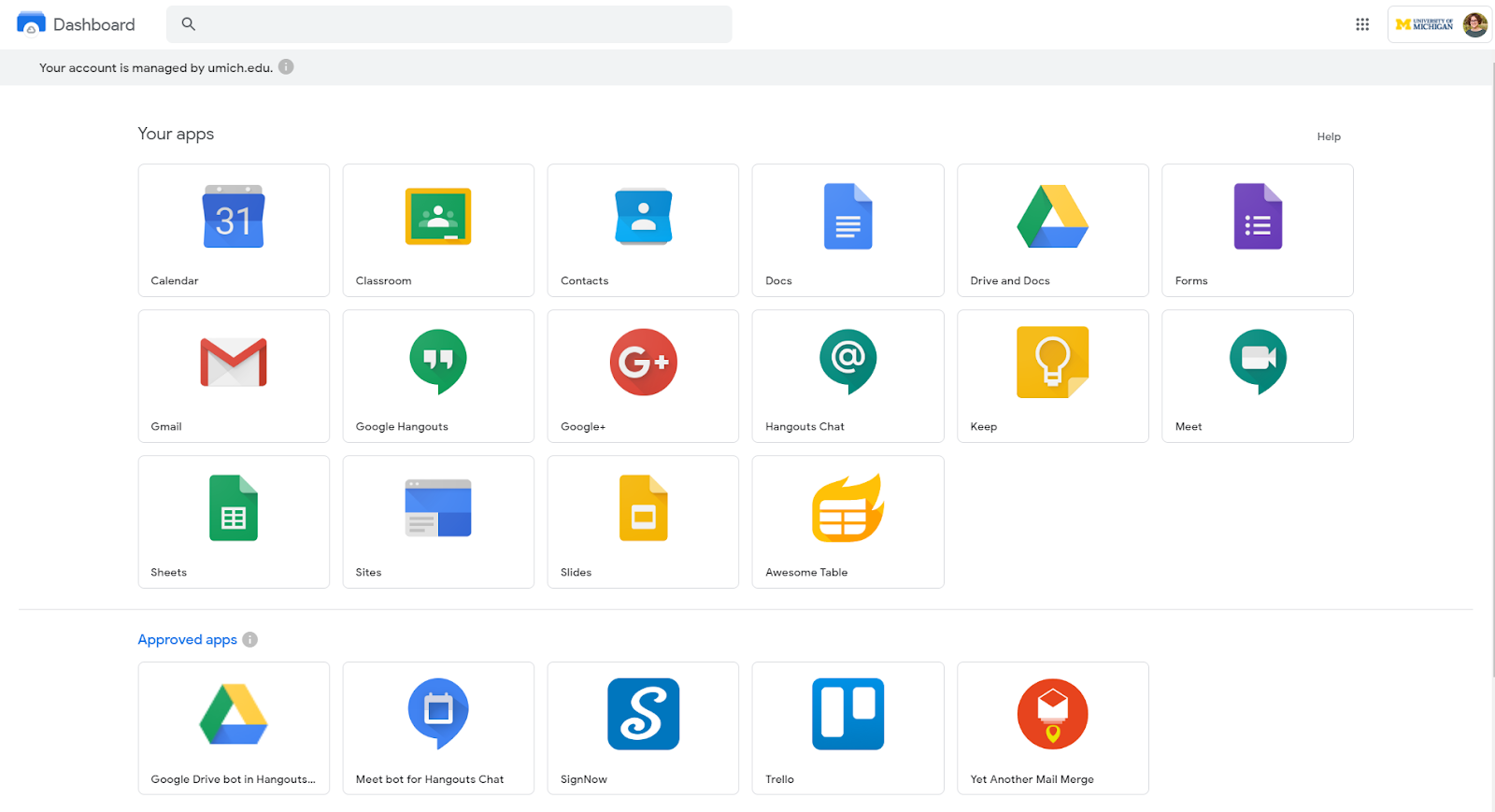1495x812 pixels.
Task: Click inside the dashboard search field
Action: [449, 24]
